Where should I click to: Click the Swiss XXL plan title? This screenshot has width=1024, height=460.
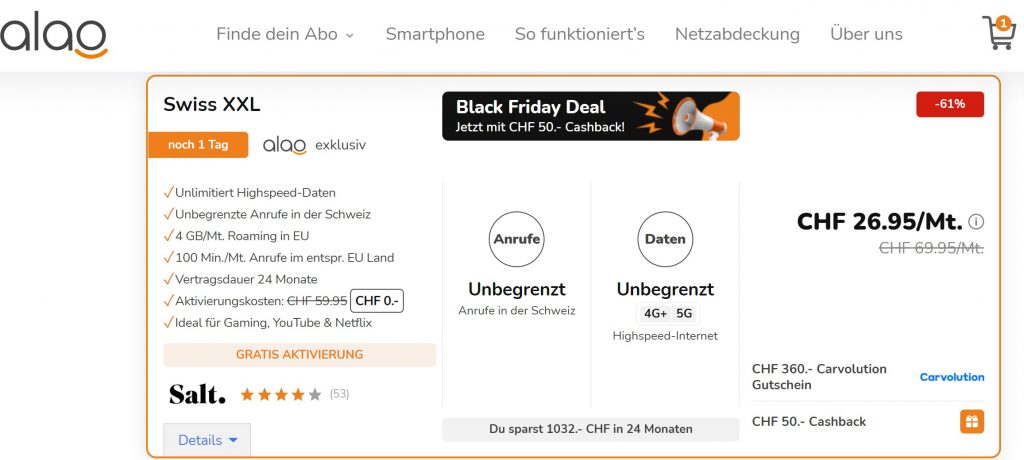coord(211,104)
